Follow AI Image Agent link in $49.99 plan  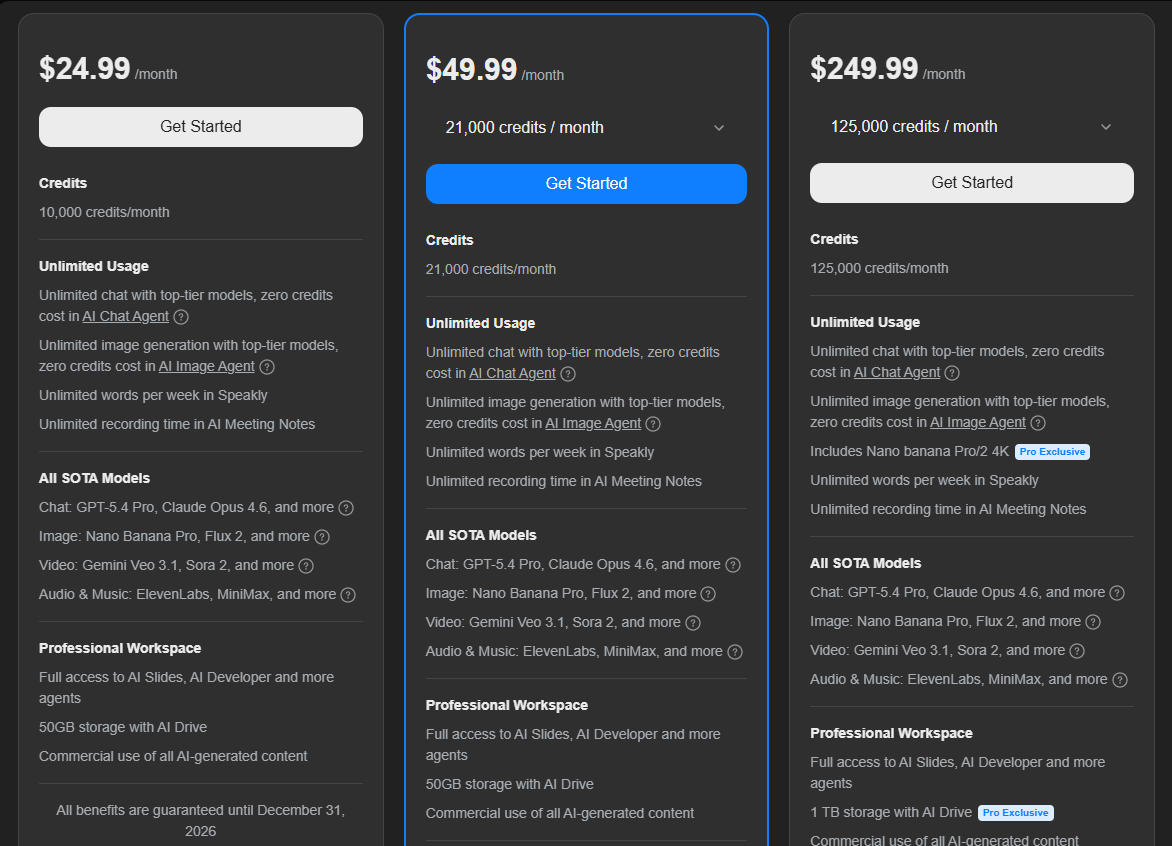(x=593, y=424)
